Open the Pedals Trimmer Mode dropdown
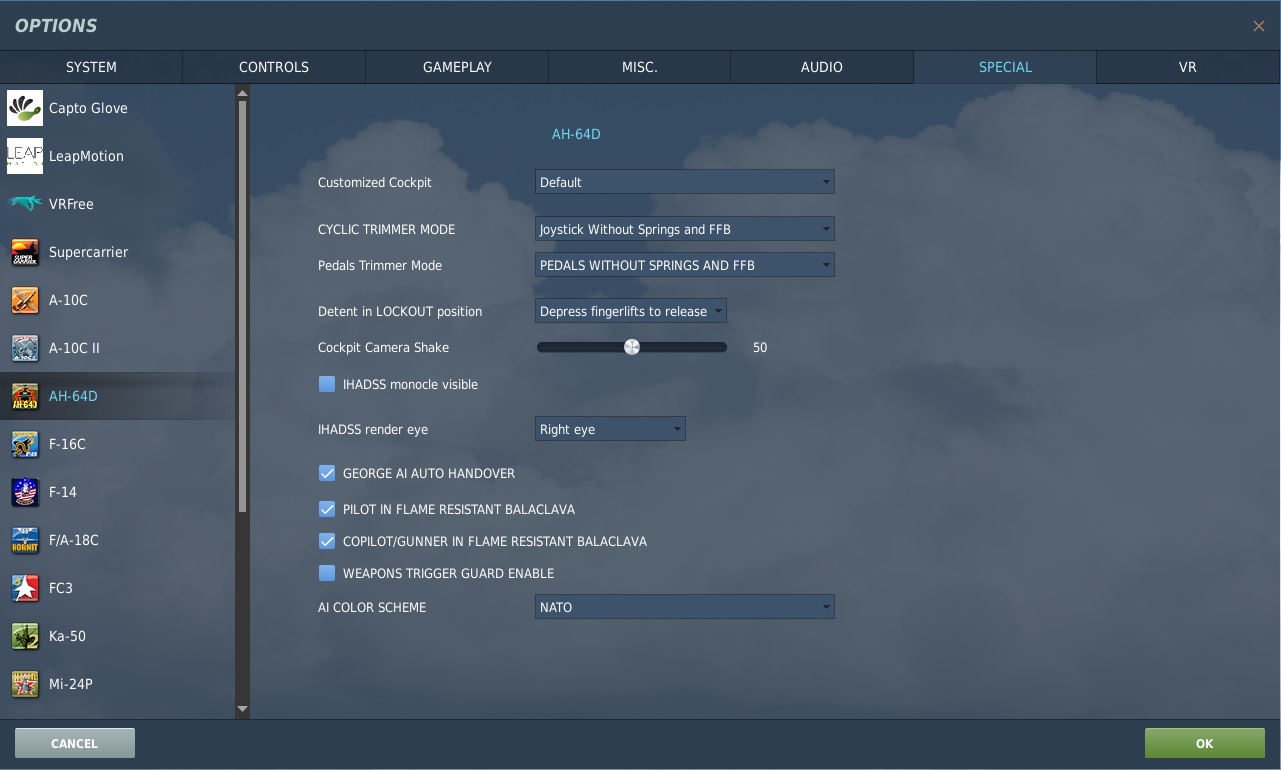This screenshot has height=770, width=1281. (685, 265)
